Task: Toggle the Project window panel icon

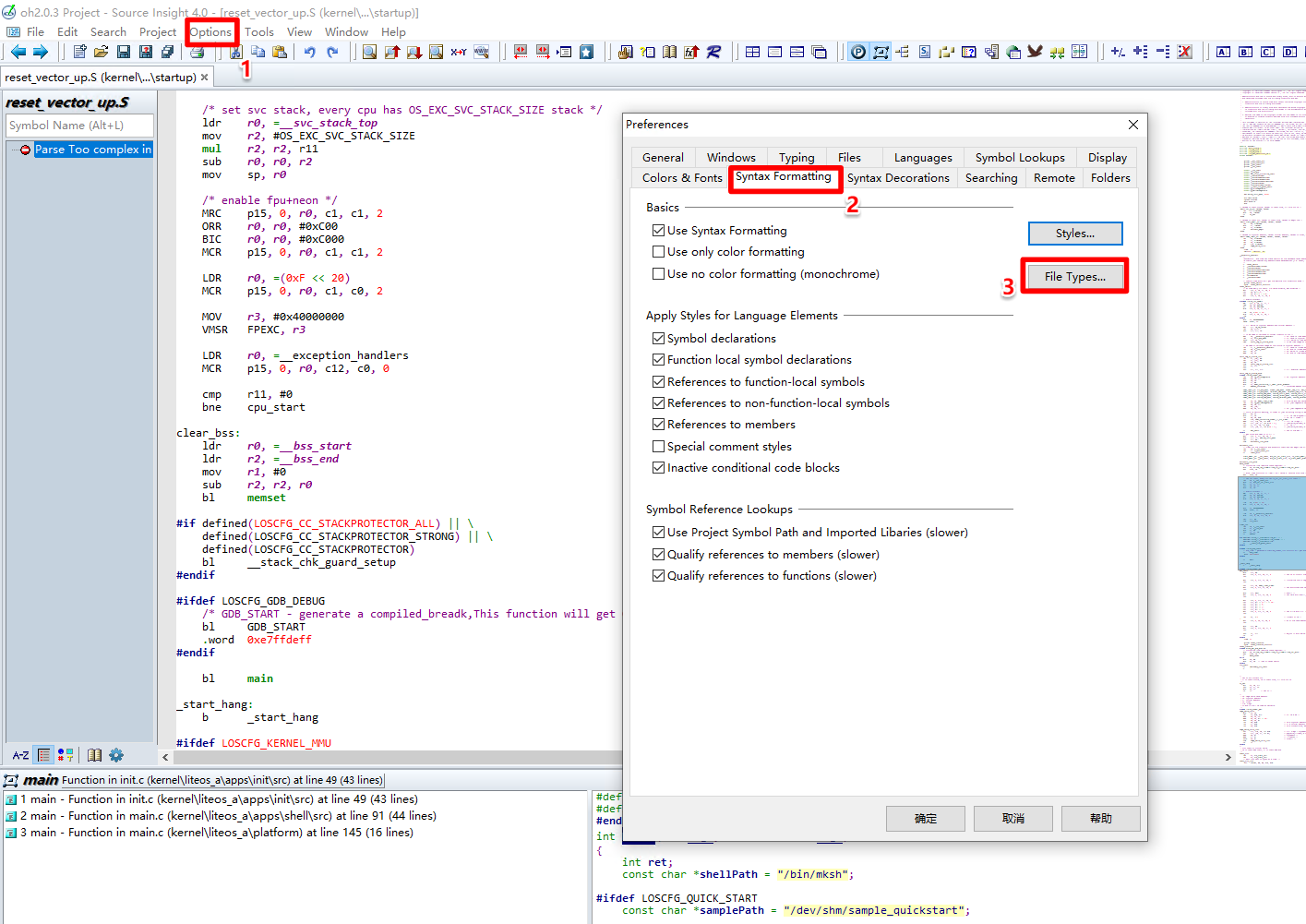Action: click(858, 53)
